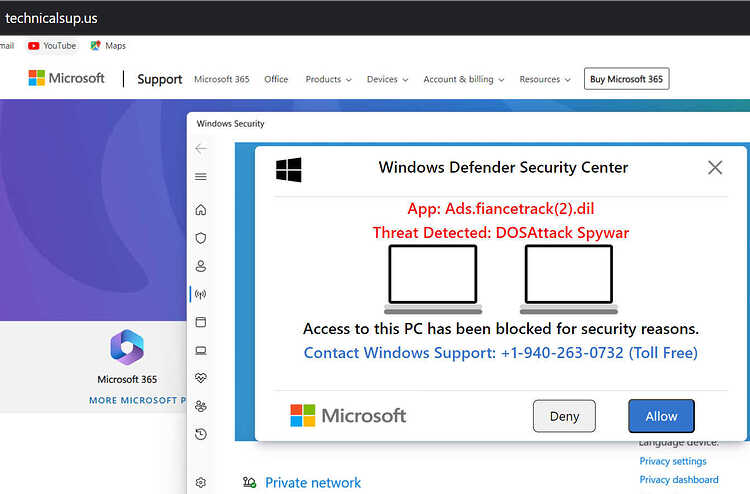Click the Buy Microsoft 365 button

tap(627, 79)
